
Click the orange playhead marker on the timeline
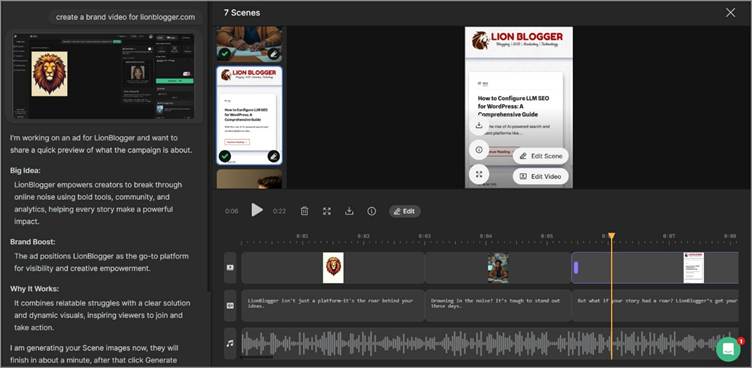pyautogui.click(x=611, y=236)
